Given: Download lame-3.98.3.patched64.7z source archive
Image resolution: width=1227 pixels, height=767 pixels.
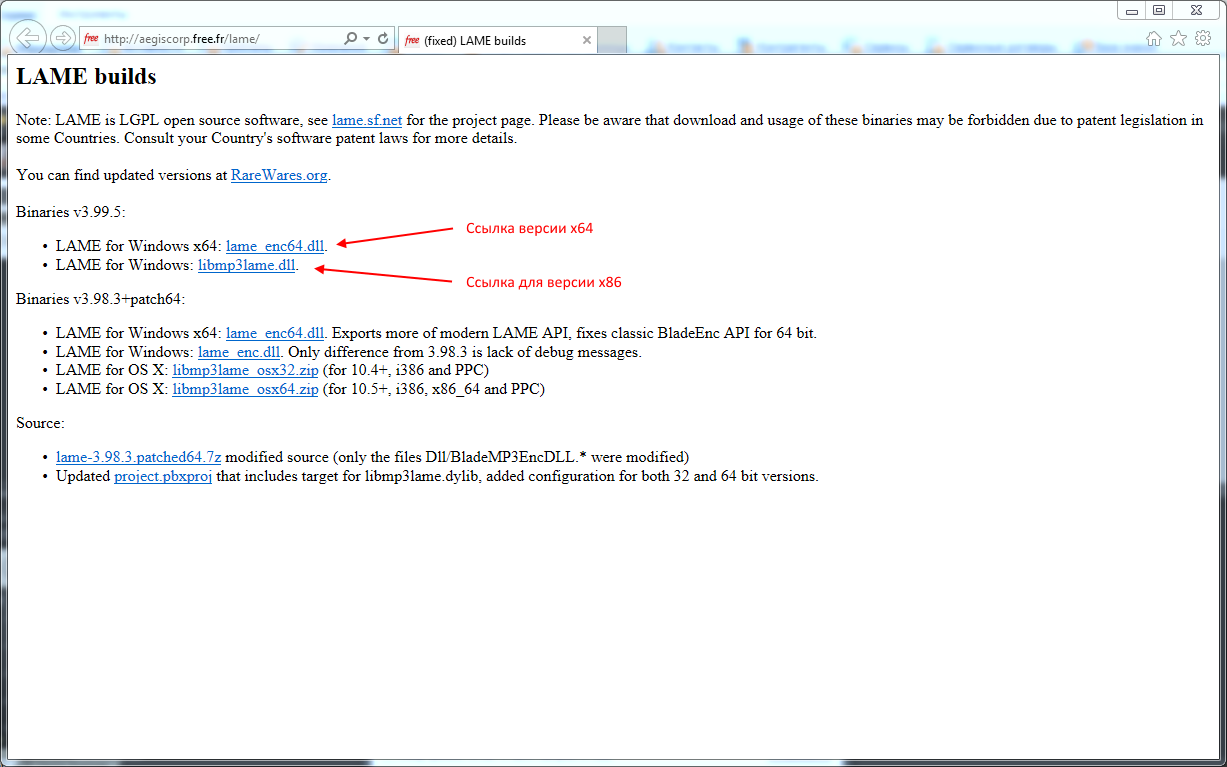Looking at the screenshot, I should click(x=138, y=457).
